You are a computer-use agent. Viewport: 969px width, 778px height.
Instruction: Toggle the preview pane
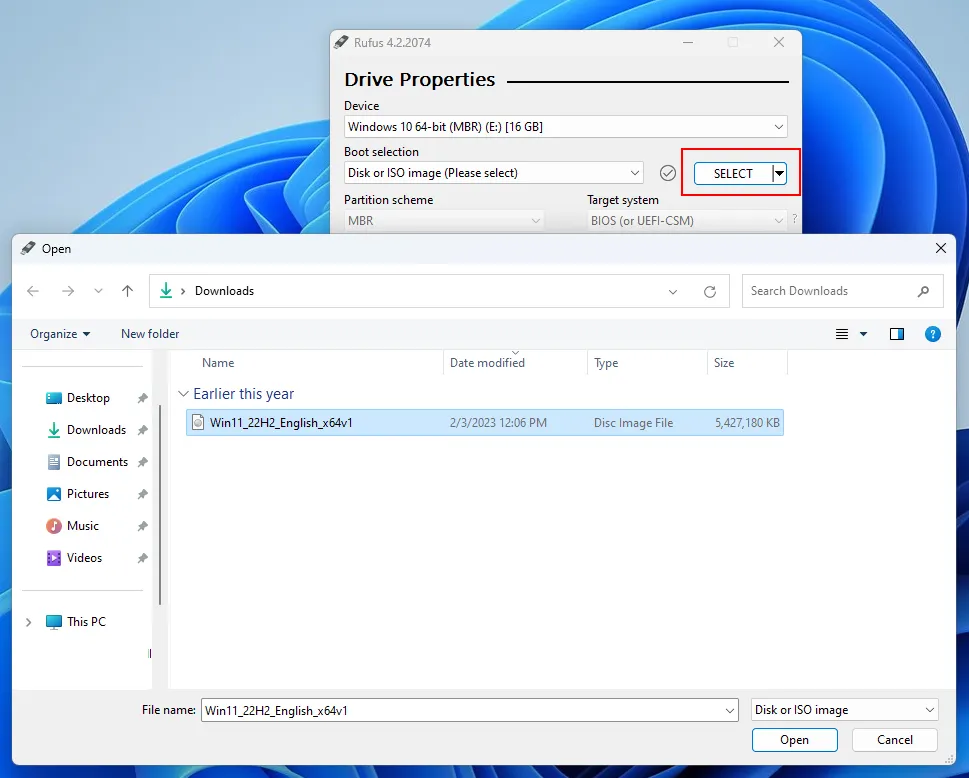pos(897,334)
